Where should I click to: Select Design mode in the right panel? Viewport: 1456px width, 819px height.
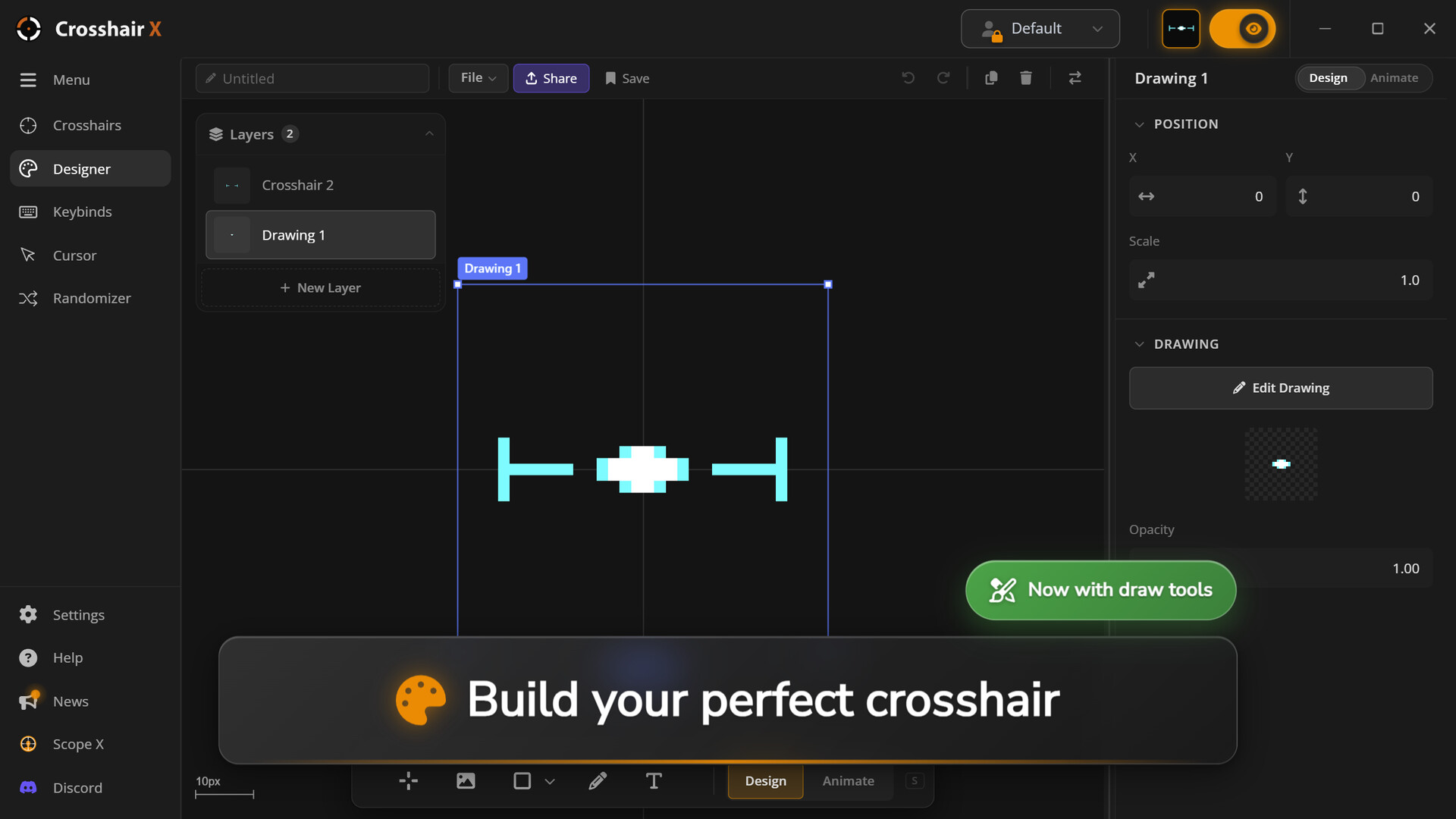click(1328, 78)
